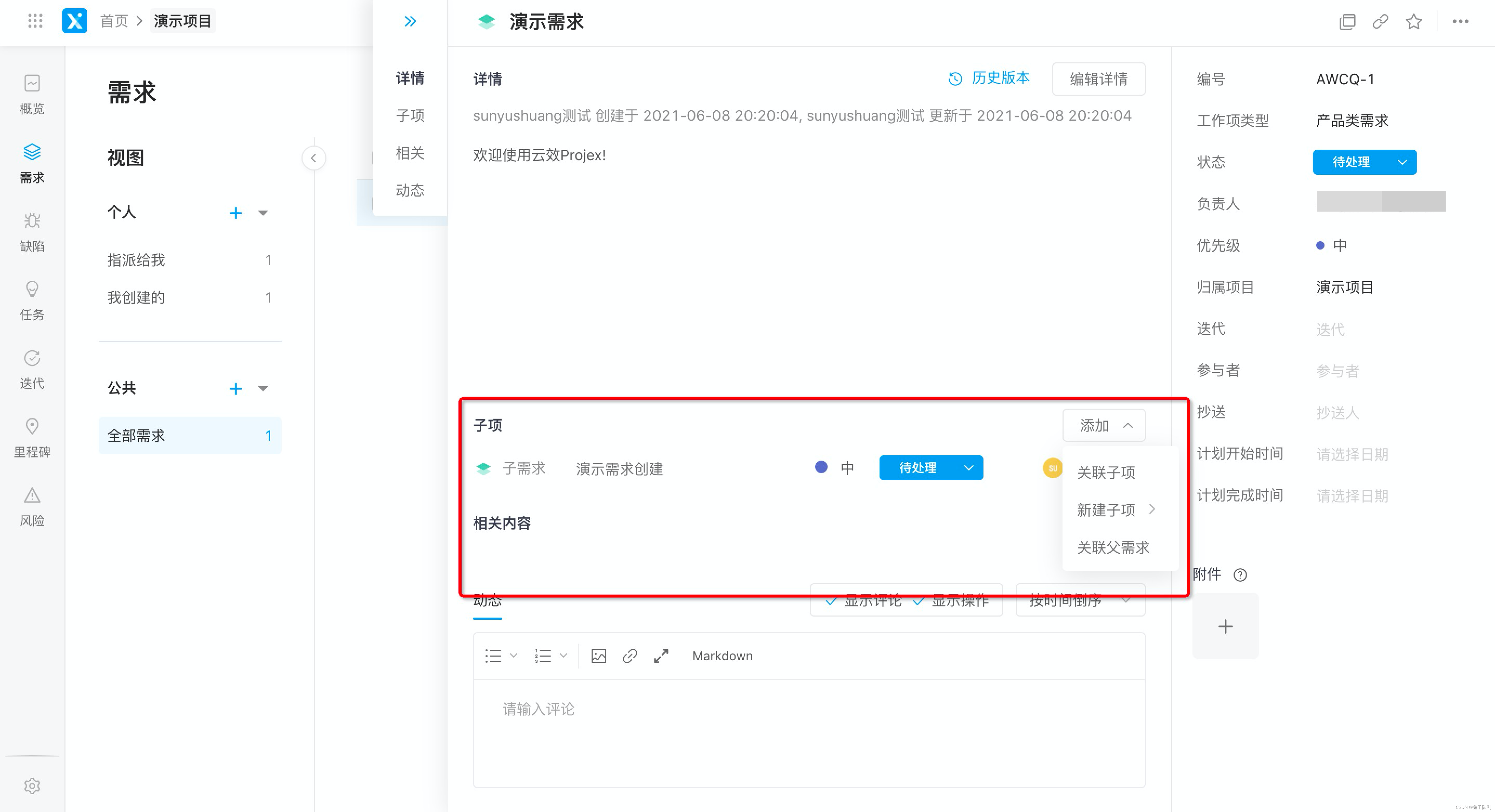Open 历史版本 link
1495x812 pixels.
(x=989, y=78)
